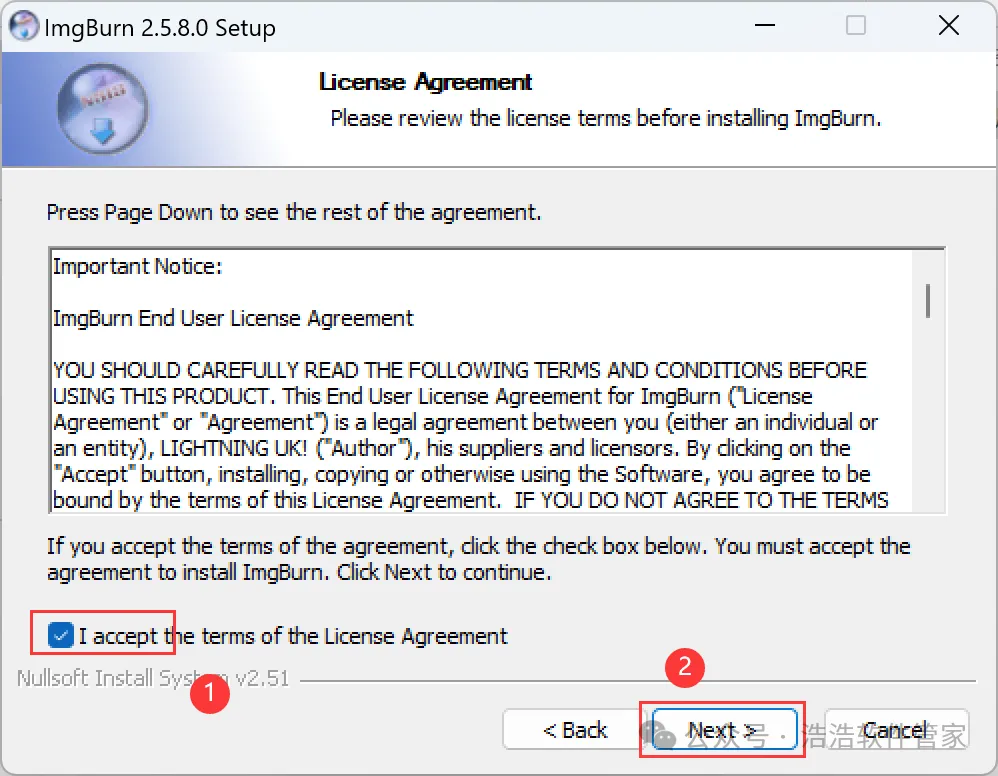This screenshot has width=998, height=776.
Task: Click 'Please review the license terms' subtitle
Action: point(606,118)
